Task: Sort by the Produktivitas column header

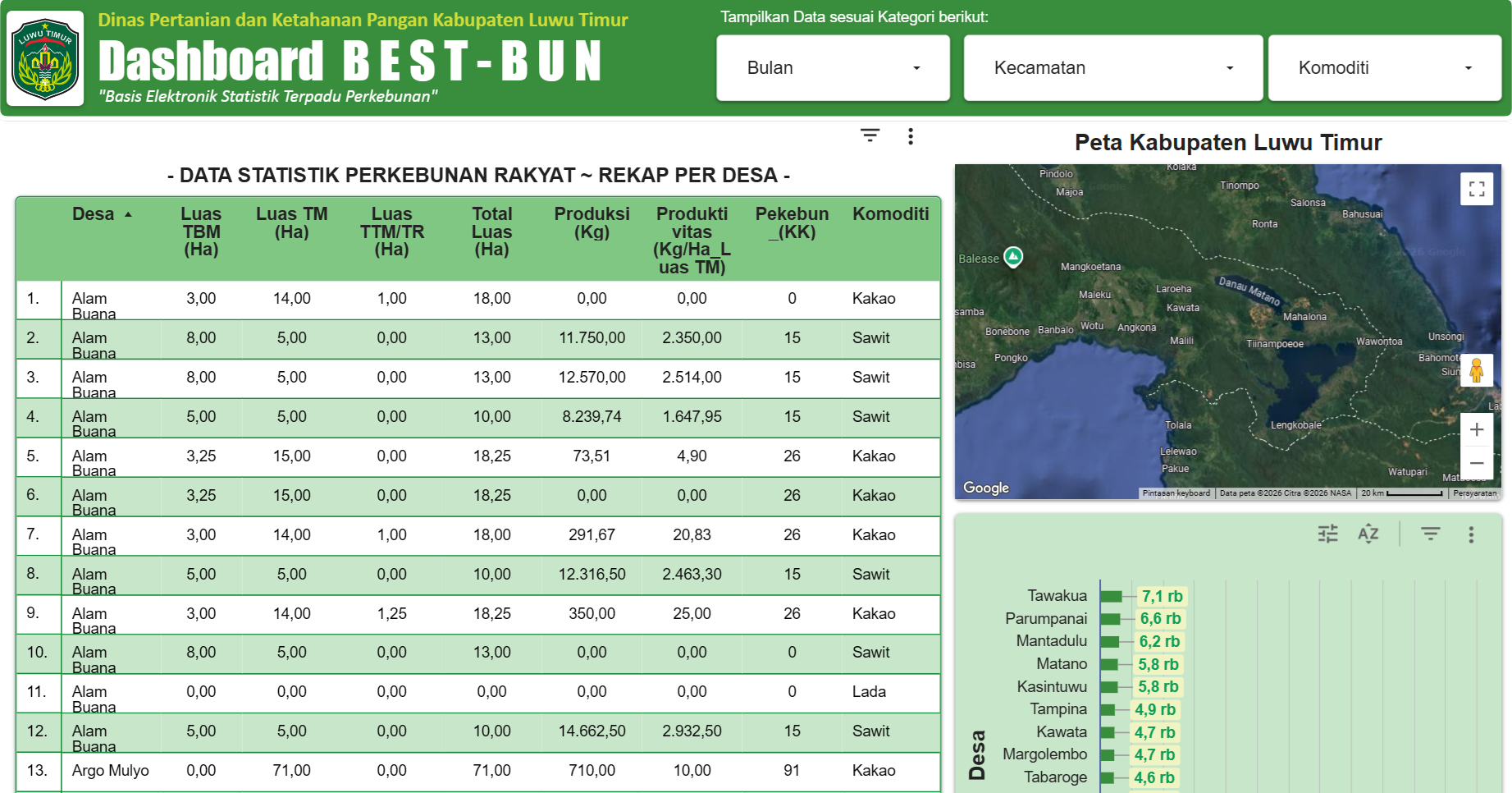Action: click(x=692, y=241)
